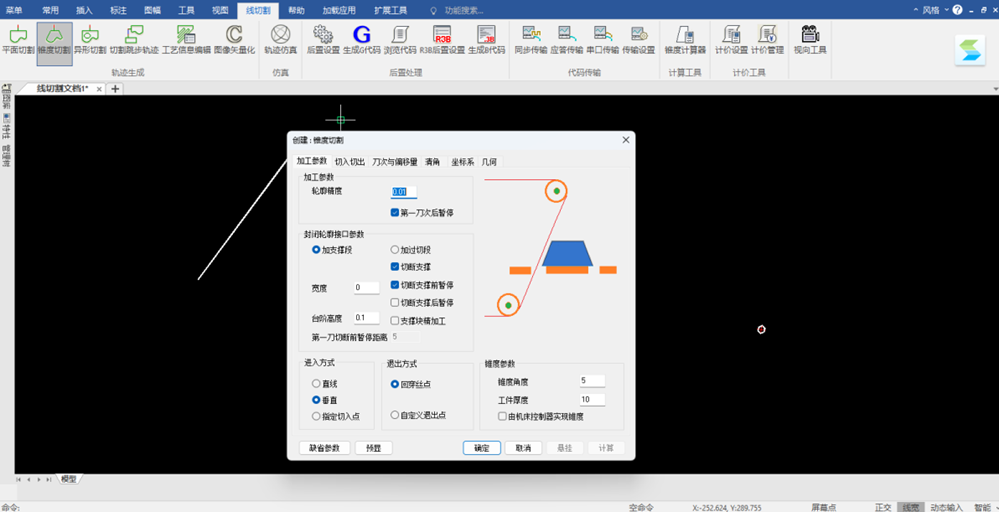Switch to 清角 dialog tab
Image resolution: width=999 pixels, height=512 pixels.
[433, 162]
